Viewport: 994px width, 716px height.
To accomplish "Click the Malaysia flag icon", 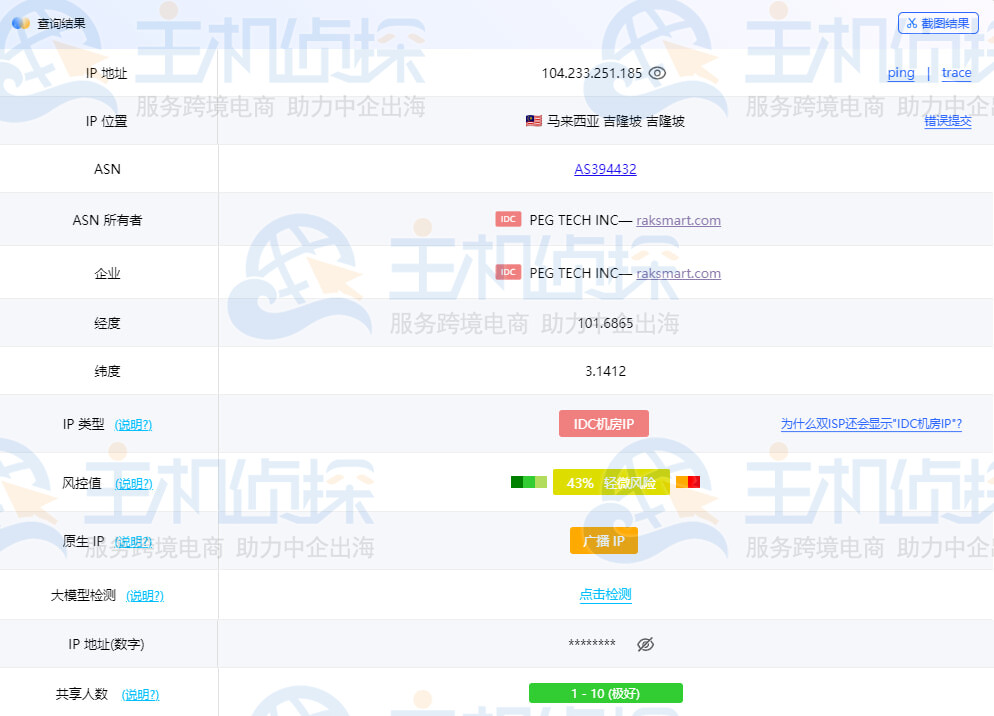I will (x=534, y=121).
